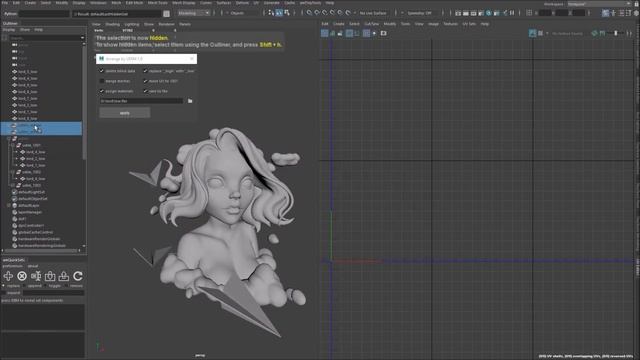Toggle the move UV to 1001 checkbox
The width and height of the screenshot is (640, 360).
point(145,81)
